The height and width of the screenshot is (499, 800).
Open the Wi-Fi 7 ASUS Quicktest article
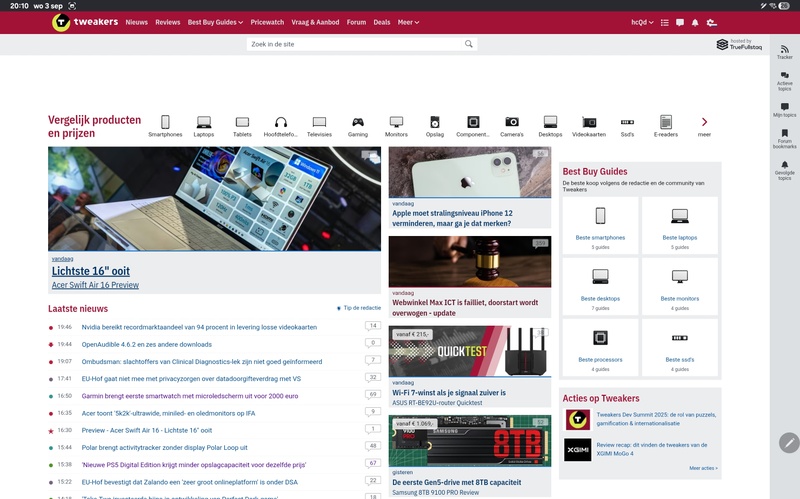click(449, 393)
